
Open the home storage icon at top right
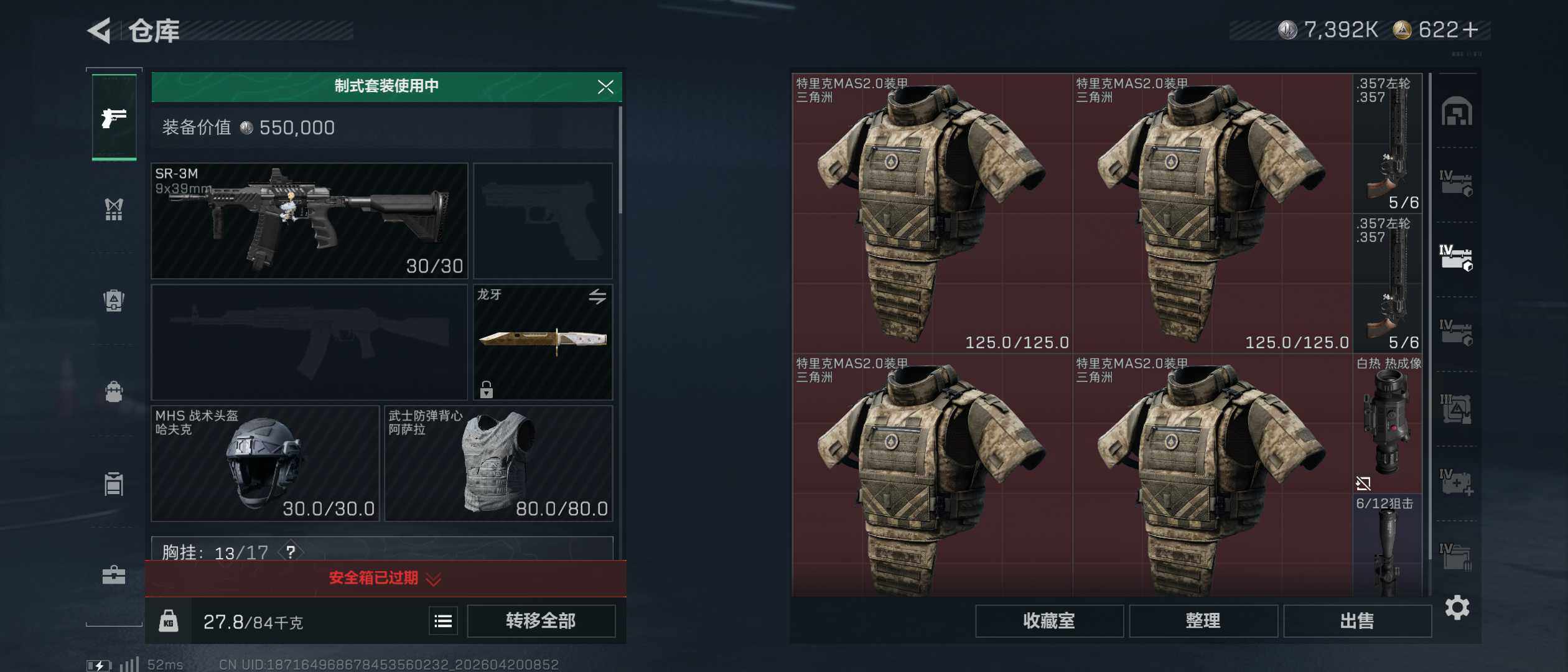(x=1457, y=111)
